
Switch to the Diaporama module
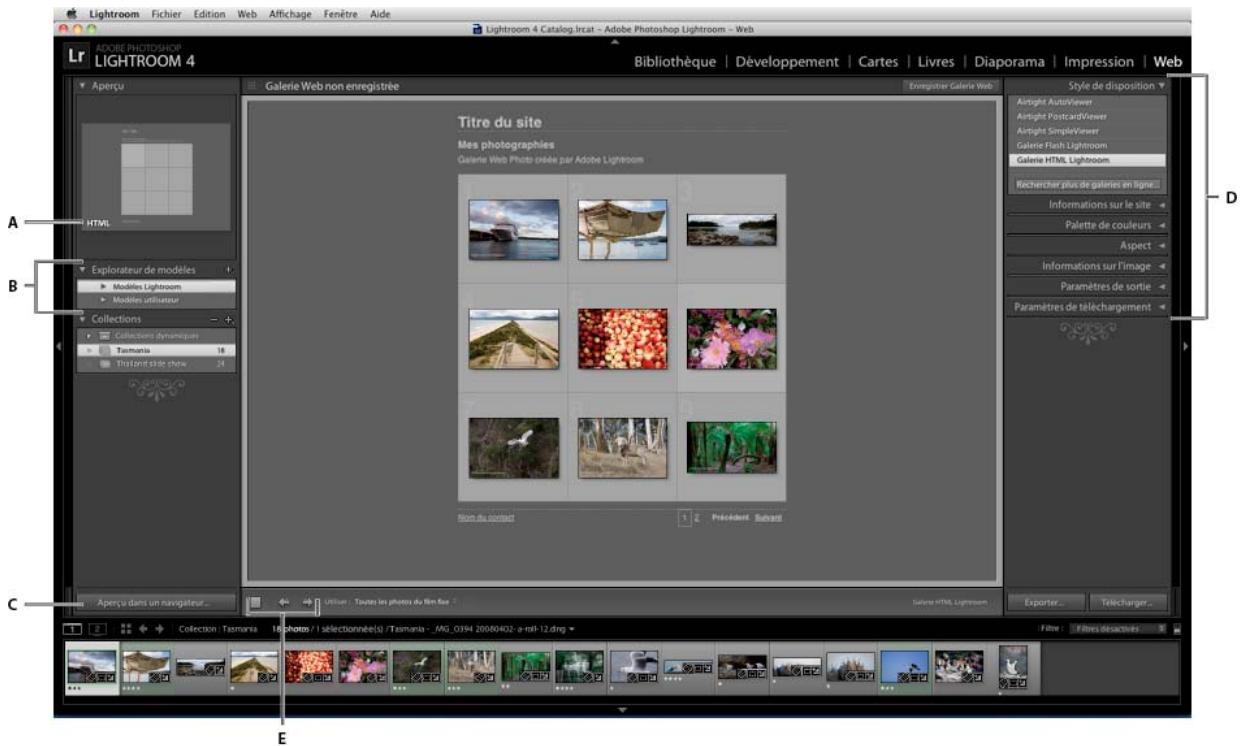1010,62
